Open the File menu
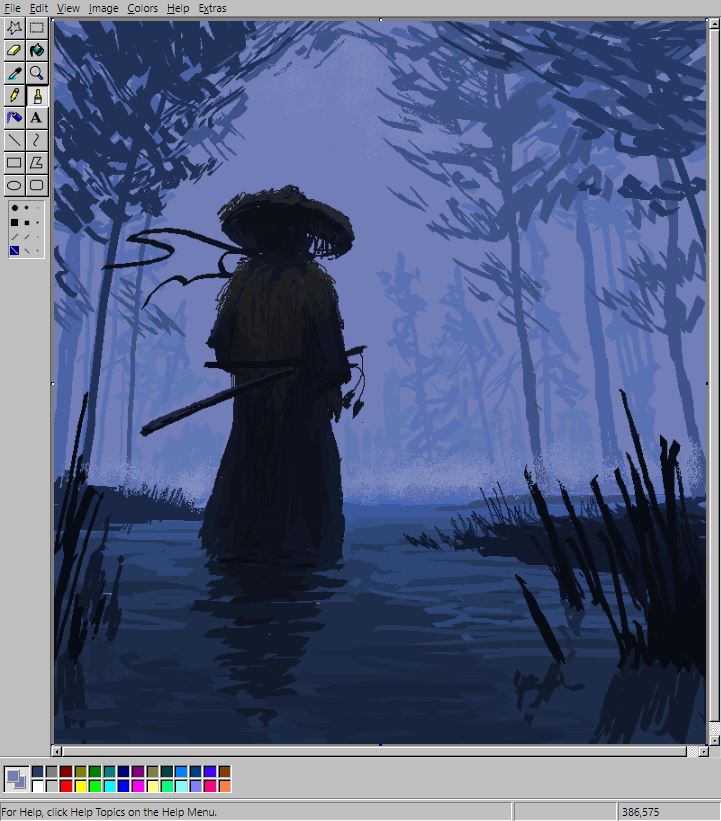The image size is (721, 821). (x=12, y=8)
